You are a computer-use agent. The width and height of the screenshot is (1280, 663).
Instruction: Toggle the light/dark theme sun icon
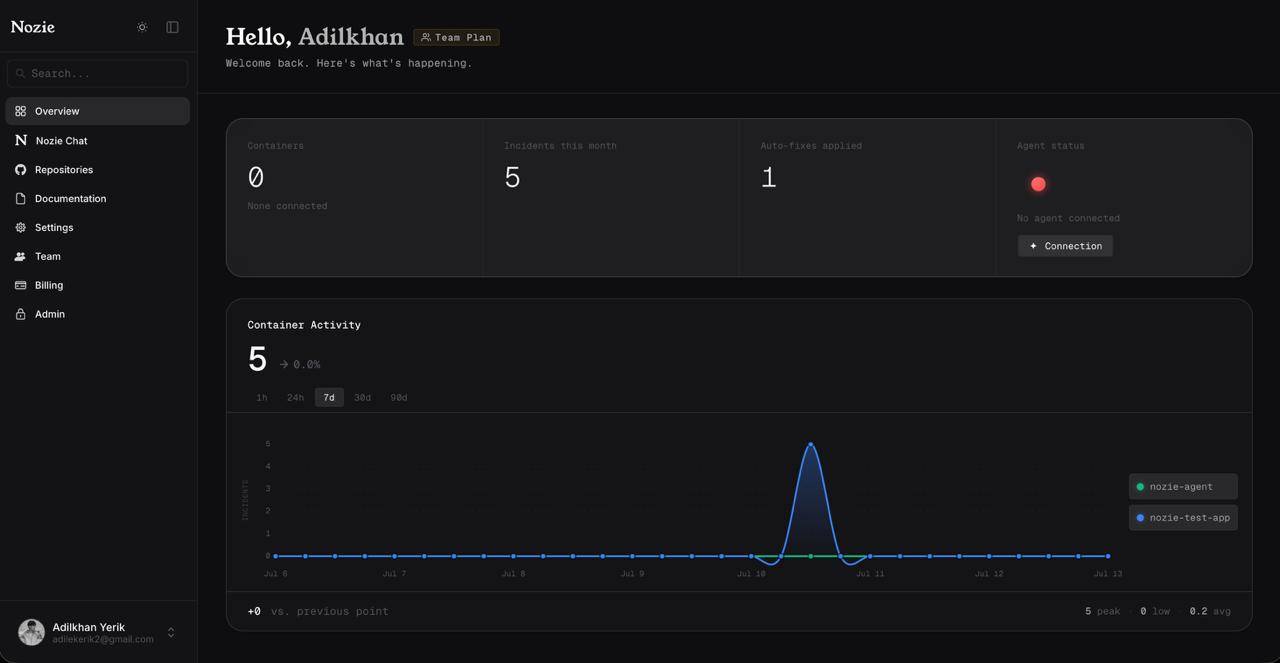tap(142, 27)
